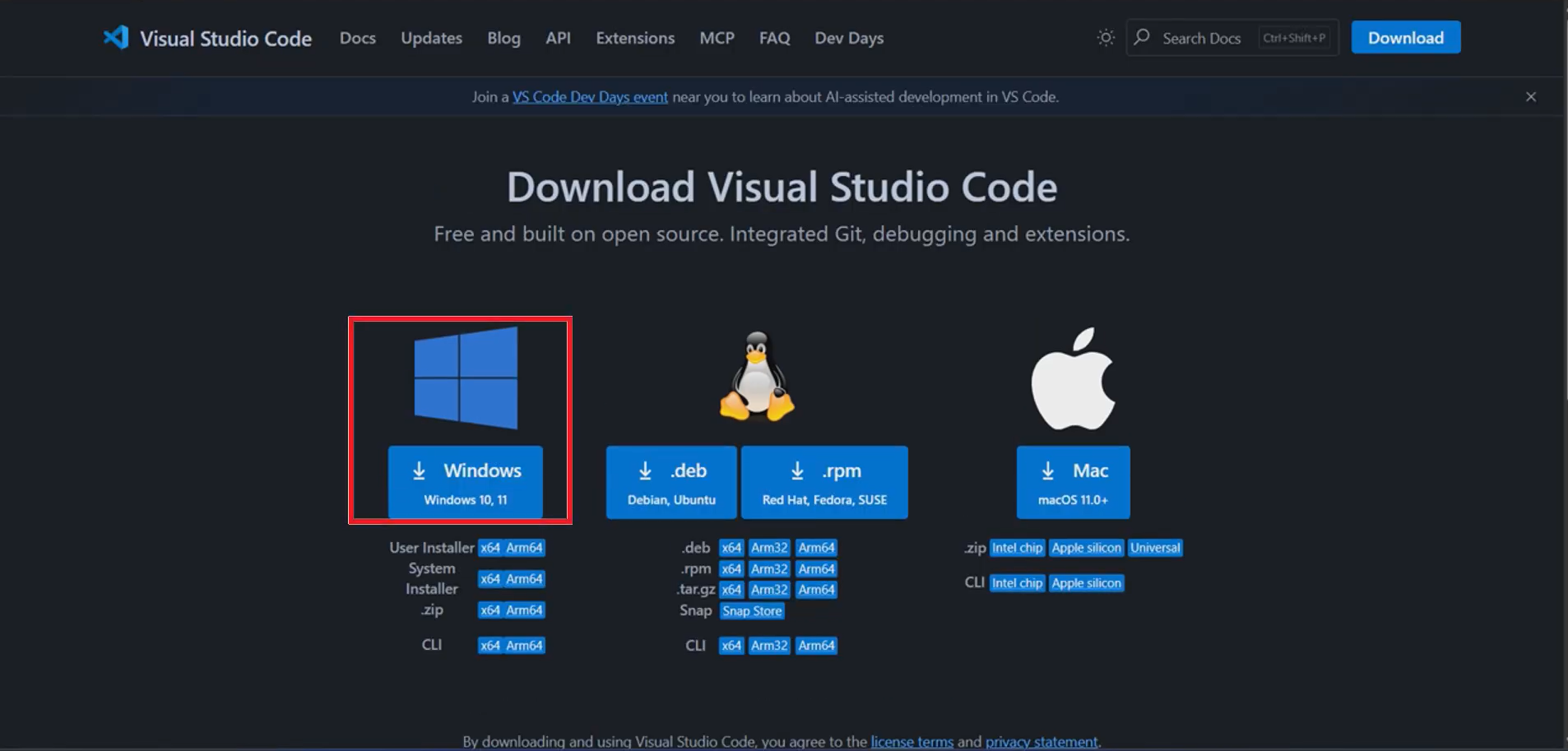
Task: Click the Visual Studio Code logo
Action: click(x=116, y=37)
